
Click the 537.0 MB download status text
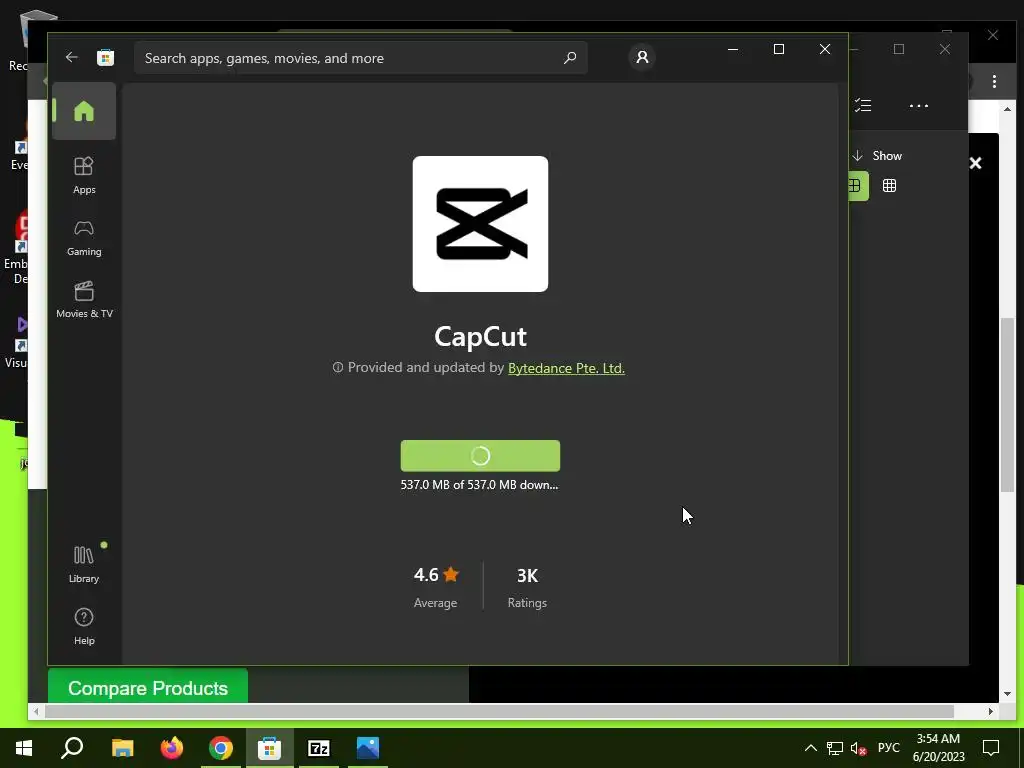tap(479, 485)
